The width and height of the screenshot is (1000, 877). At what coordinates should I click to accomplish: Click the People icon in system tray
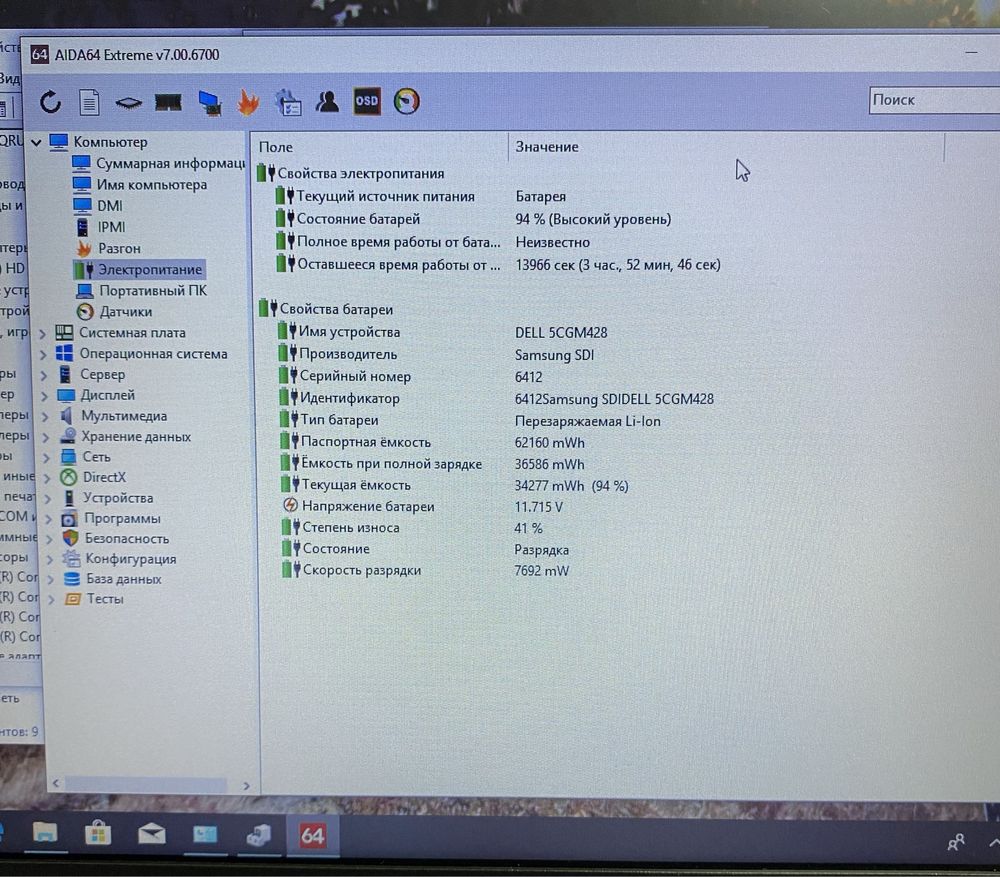tap(956, 843)
